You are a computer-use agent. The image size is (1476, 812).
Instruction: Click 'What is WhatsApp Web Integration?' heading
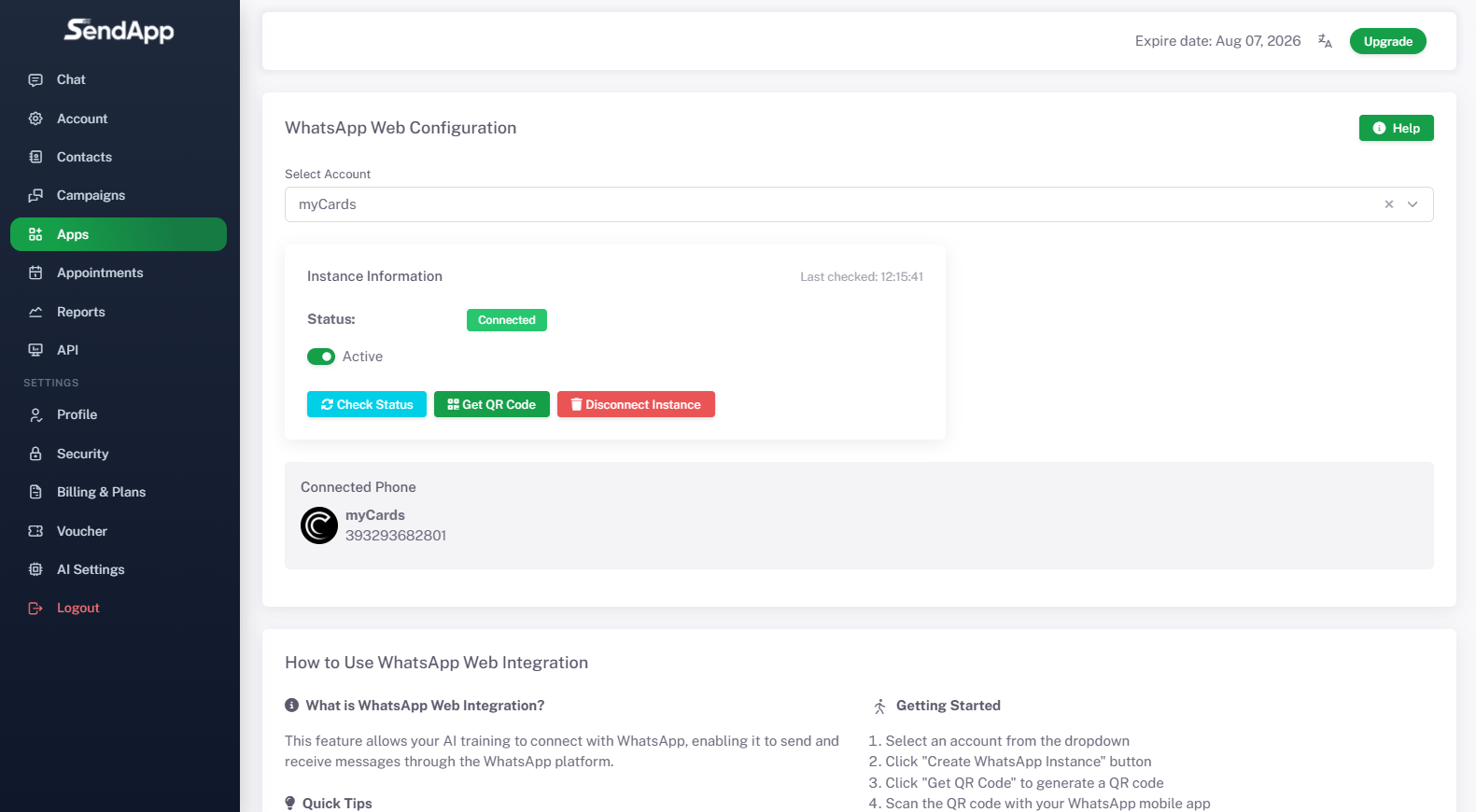pos(425,706)
